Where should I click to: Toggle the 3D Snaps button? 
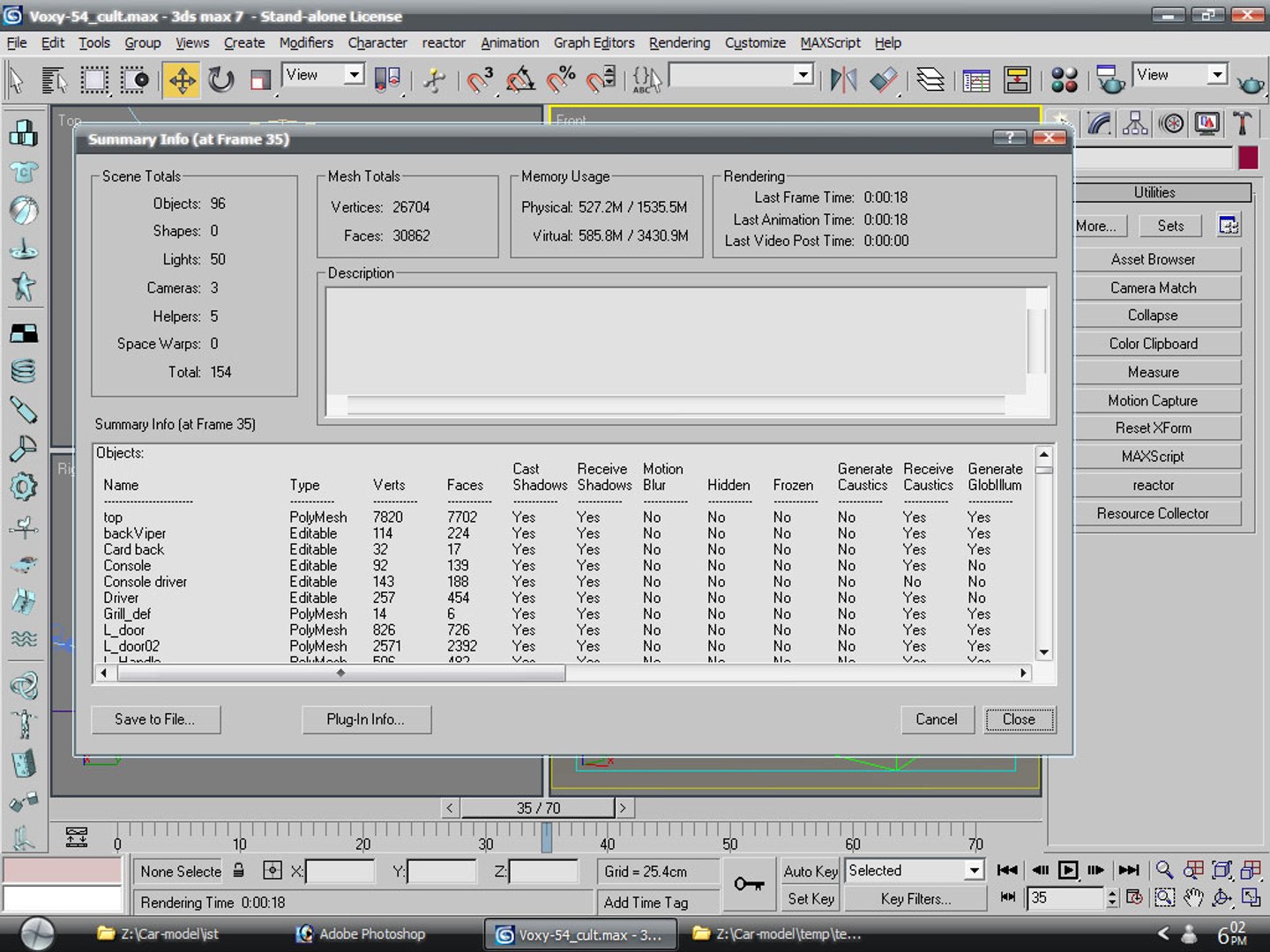(480, 80)
